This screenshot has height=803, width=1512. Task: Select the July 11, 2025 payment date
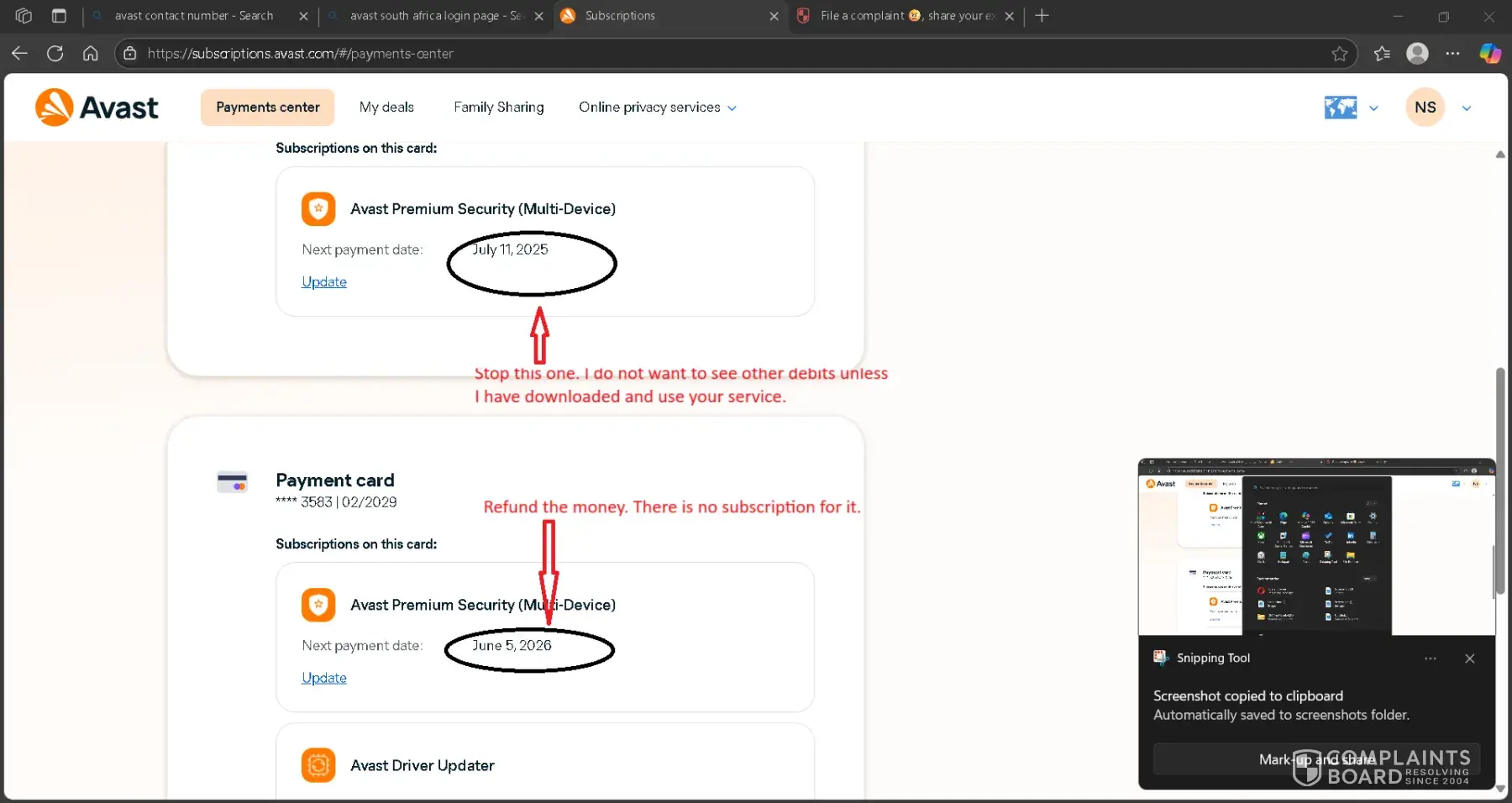[x=510, y=249]
